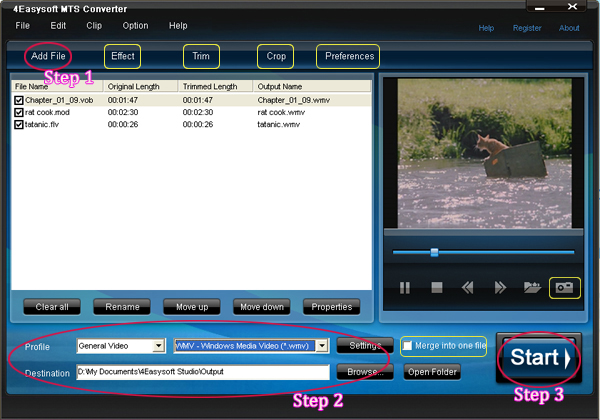
Task: Uncheck the tatanic.flv file checkbox
Action: (x=19, y=125)
